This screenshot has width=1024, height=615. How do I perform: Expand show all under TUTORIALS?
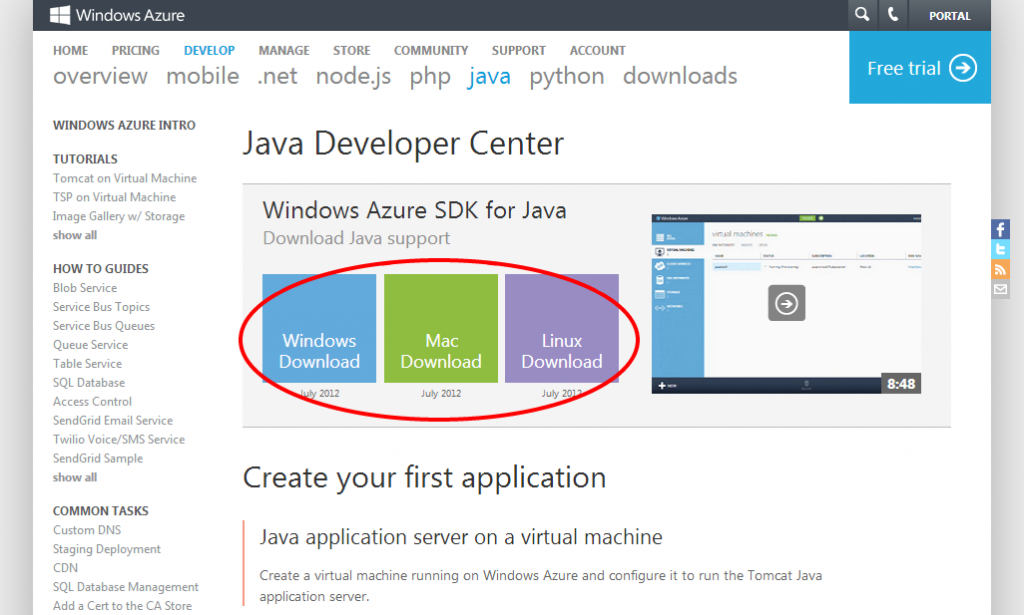75,235
